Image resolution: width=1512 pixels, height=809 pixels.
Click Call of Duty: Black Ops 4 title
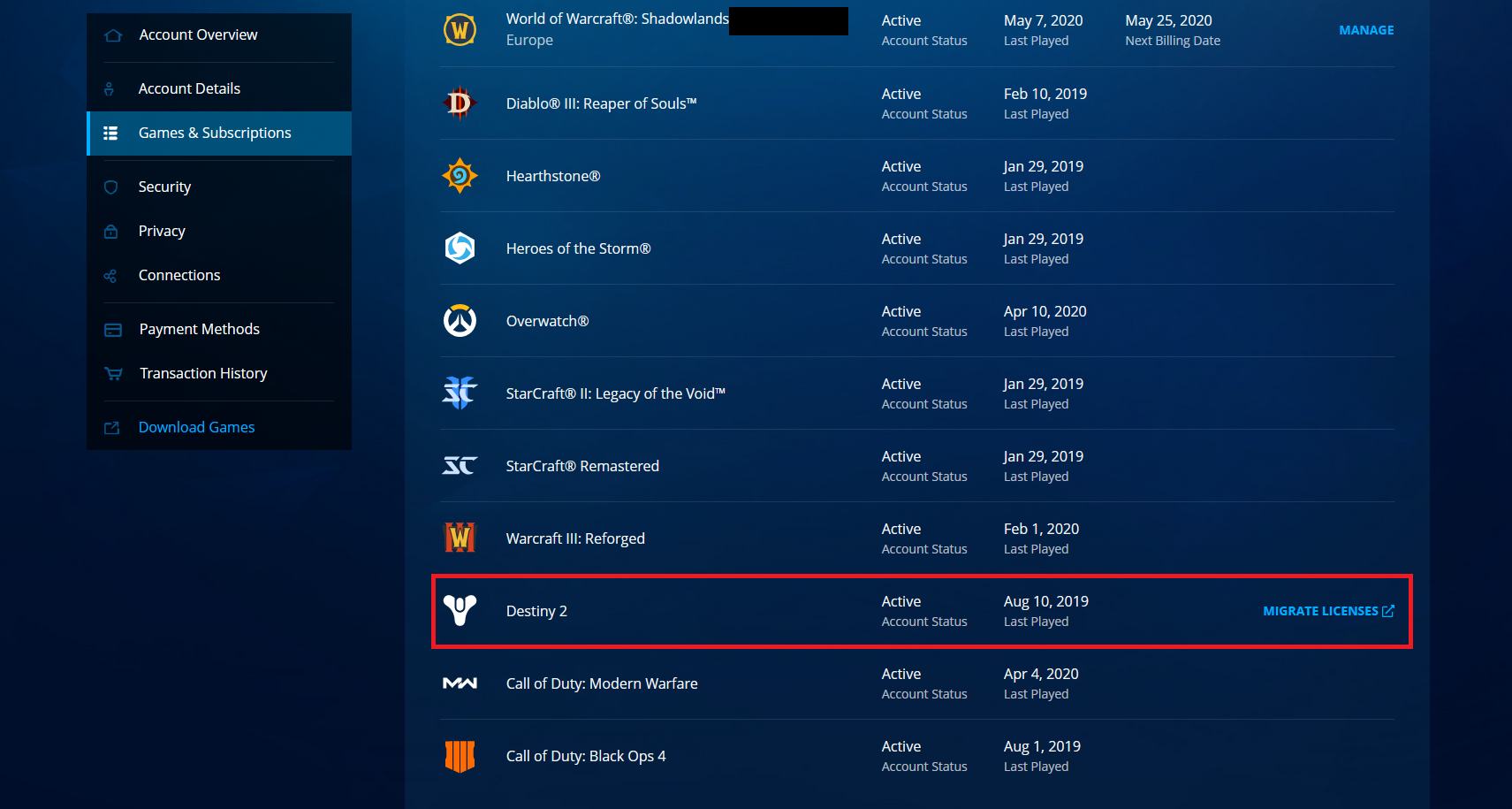[x=586, y=756]
